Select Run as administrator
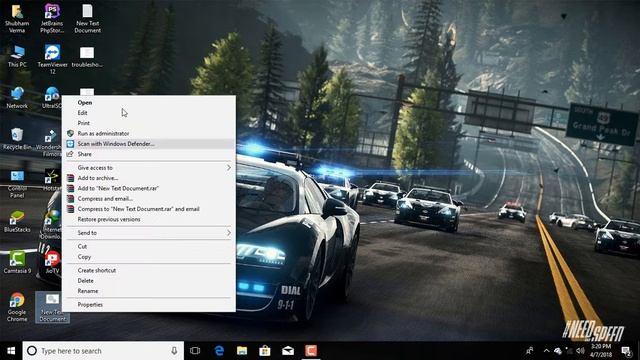The image size is (640, 360). [149, 133]
